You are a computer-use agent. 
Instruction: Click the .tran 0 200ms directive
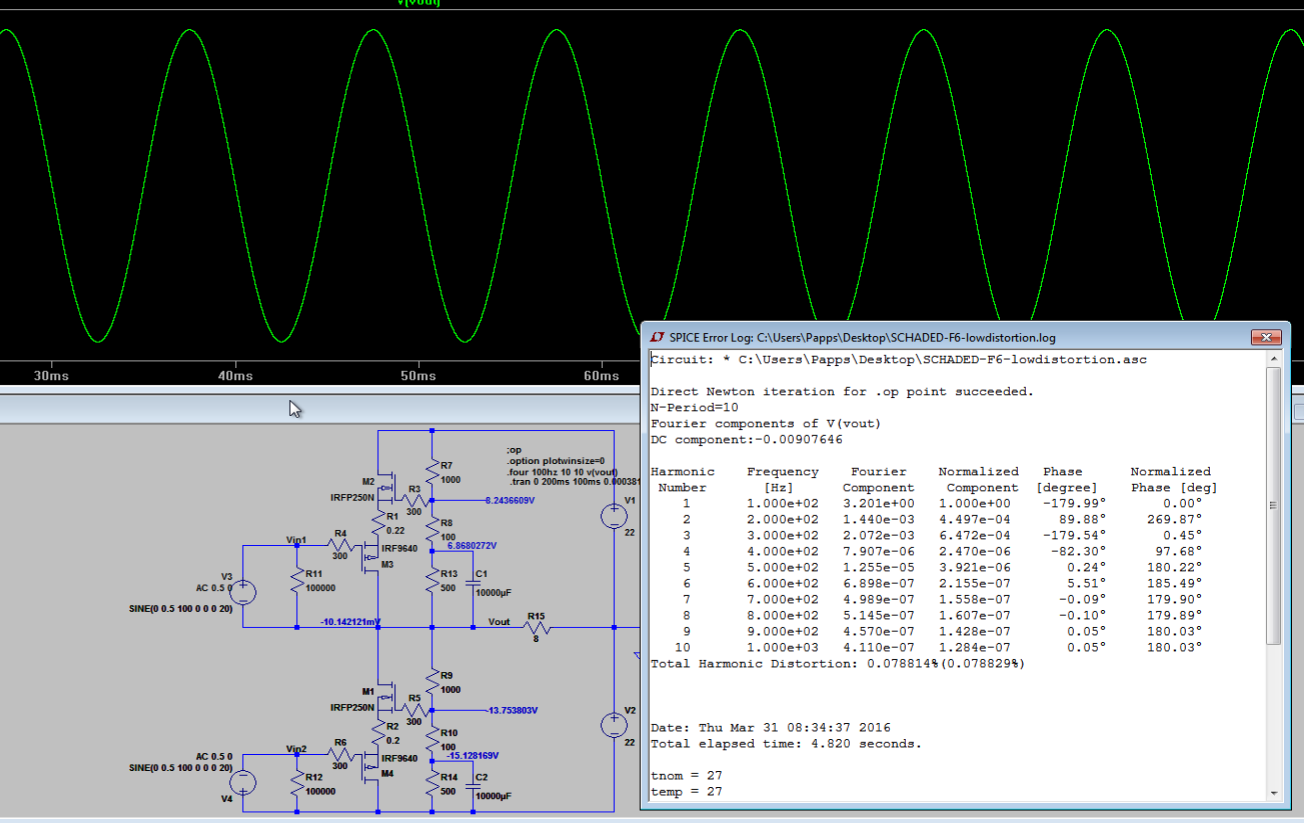pyautogui.click(x=574, y=483)
